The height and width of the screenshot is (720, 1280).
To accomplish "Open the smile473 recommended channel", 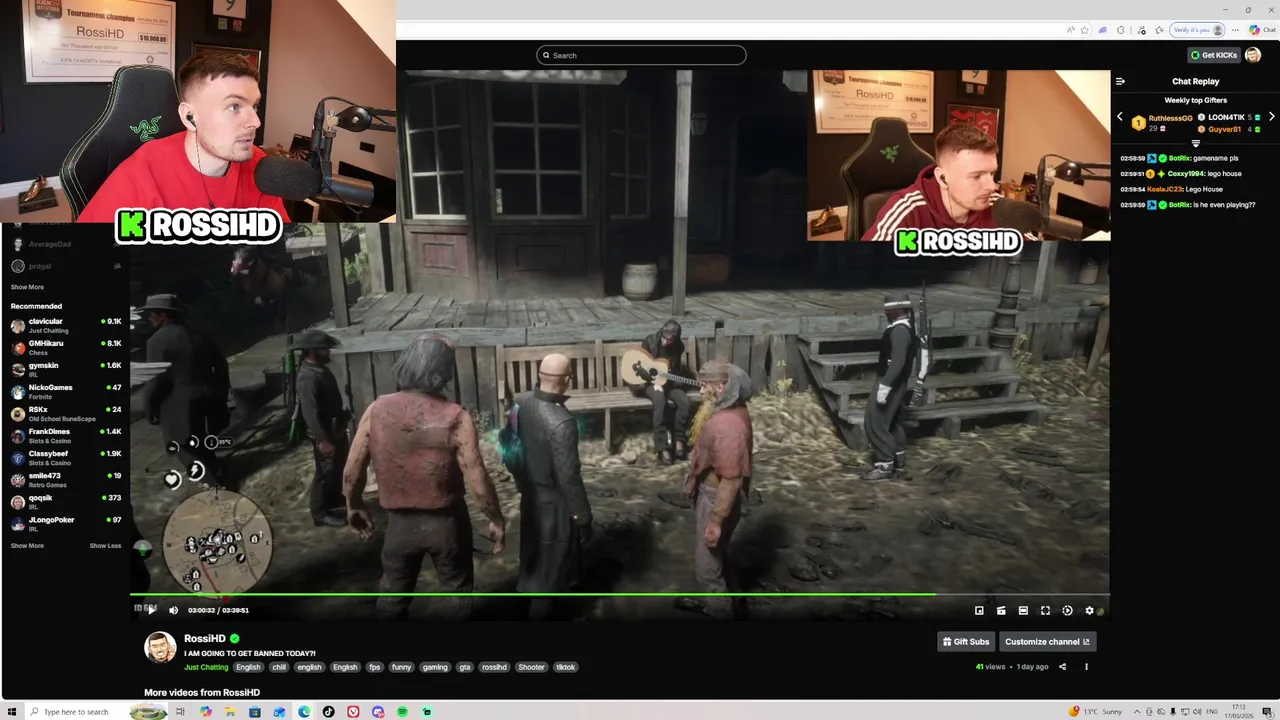I will [x=65, y=479].
